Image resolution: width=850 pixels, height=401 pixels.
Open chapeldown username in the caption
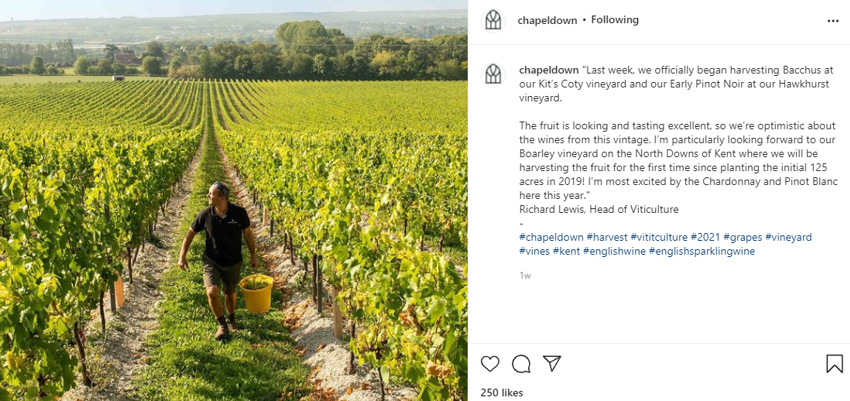click(549, 69)
